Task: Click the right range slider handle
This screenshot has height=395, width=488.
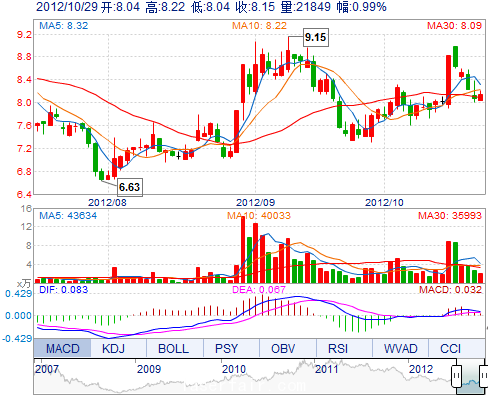Action: [x=484, y=376]
